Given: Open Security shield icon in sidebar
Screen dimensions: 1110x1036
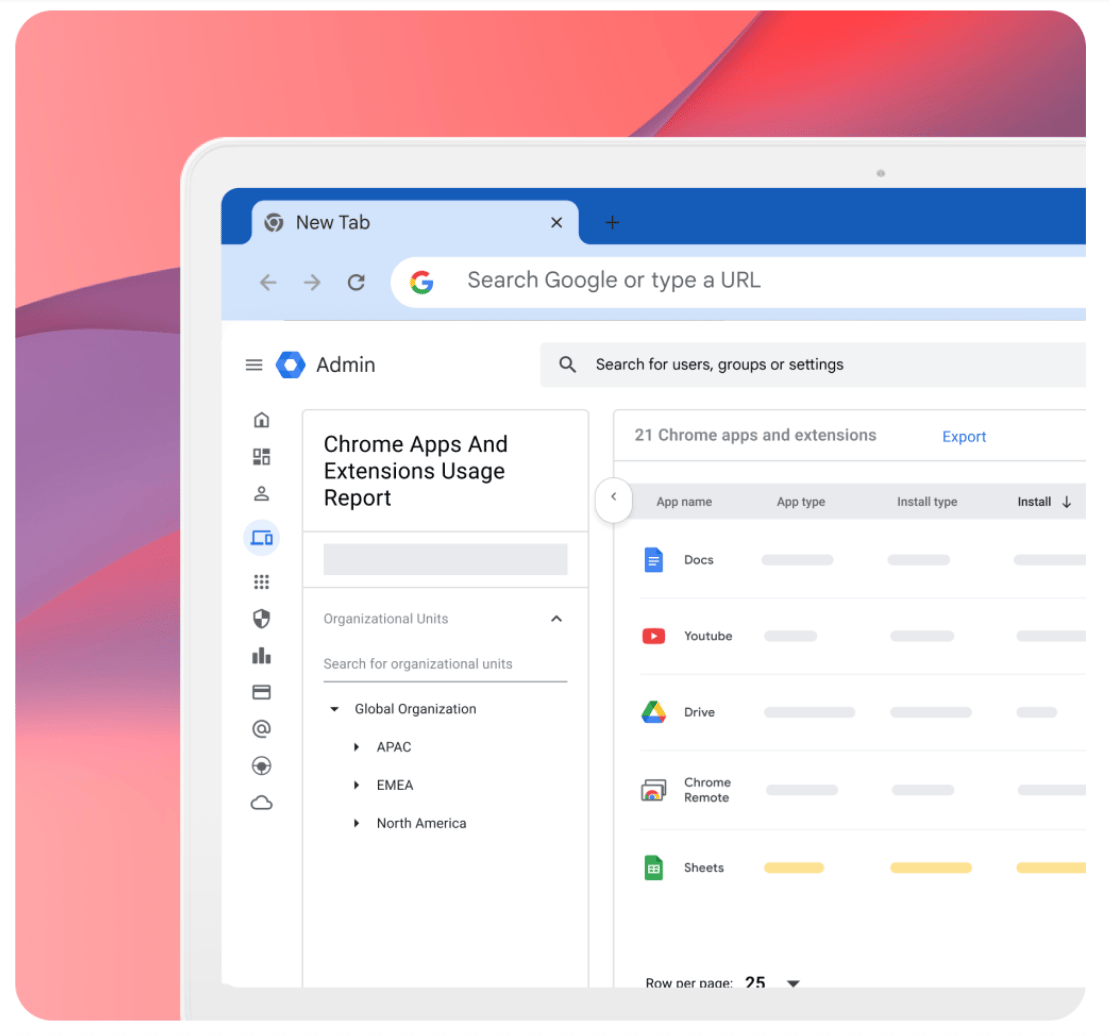Looking at the screenshot, I should 261,619.
